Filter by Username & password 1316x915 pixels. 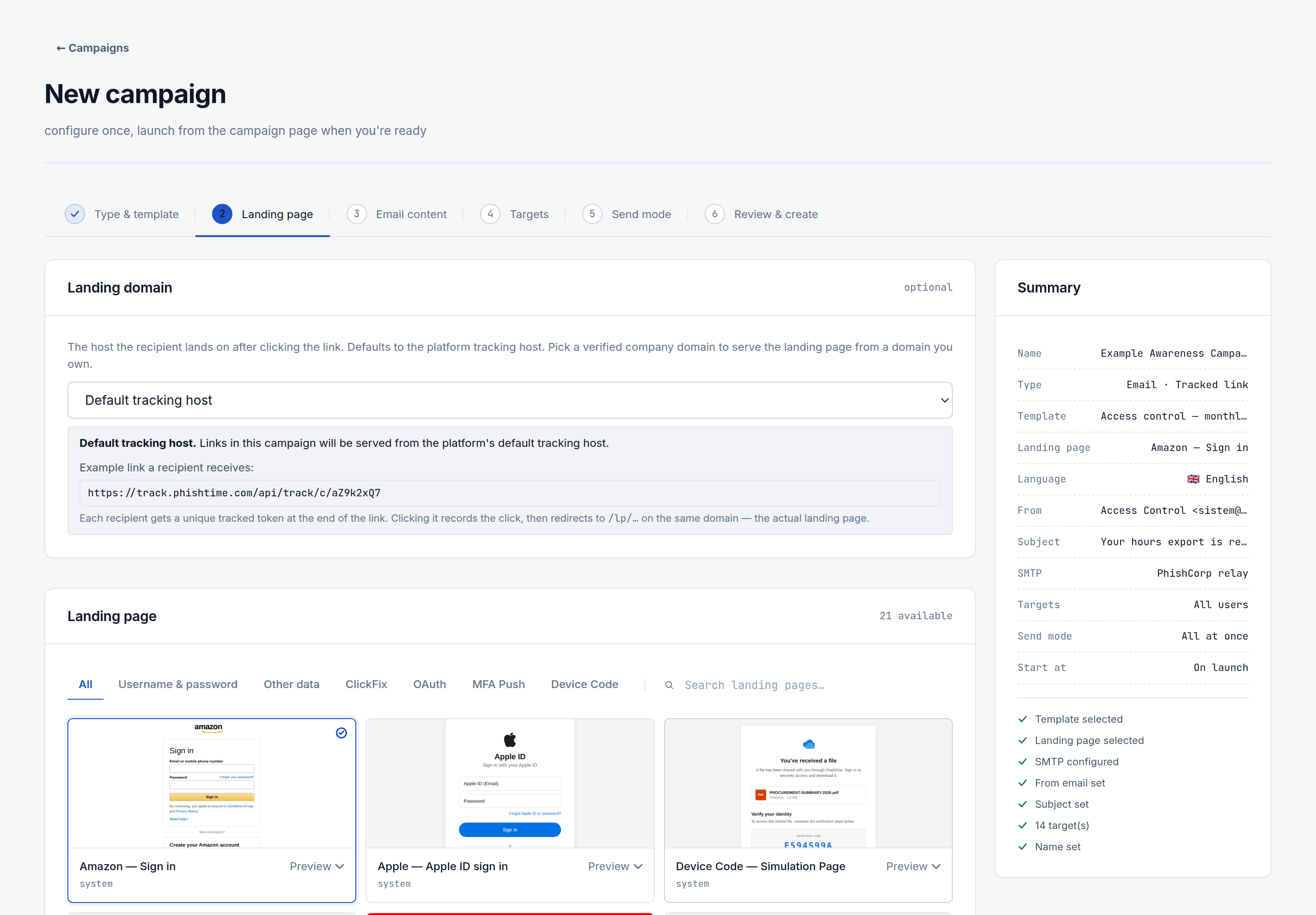click(x=178, y=684)
